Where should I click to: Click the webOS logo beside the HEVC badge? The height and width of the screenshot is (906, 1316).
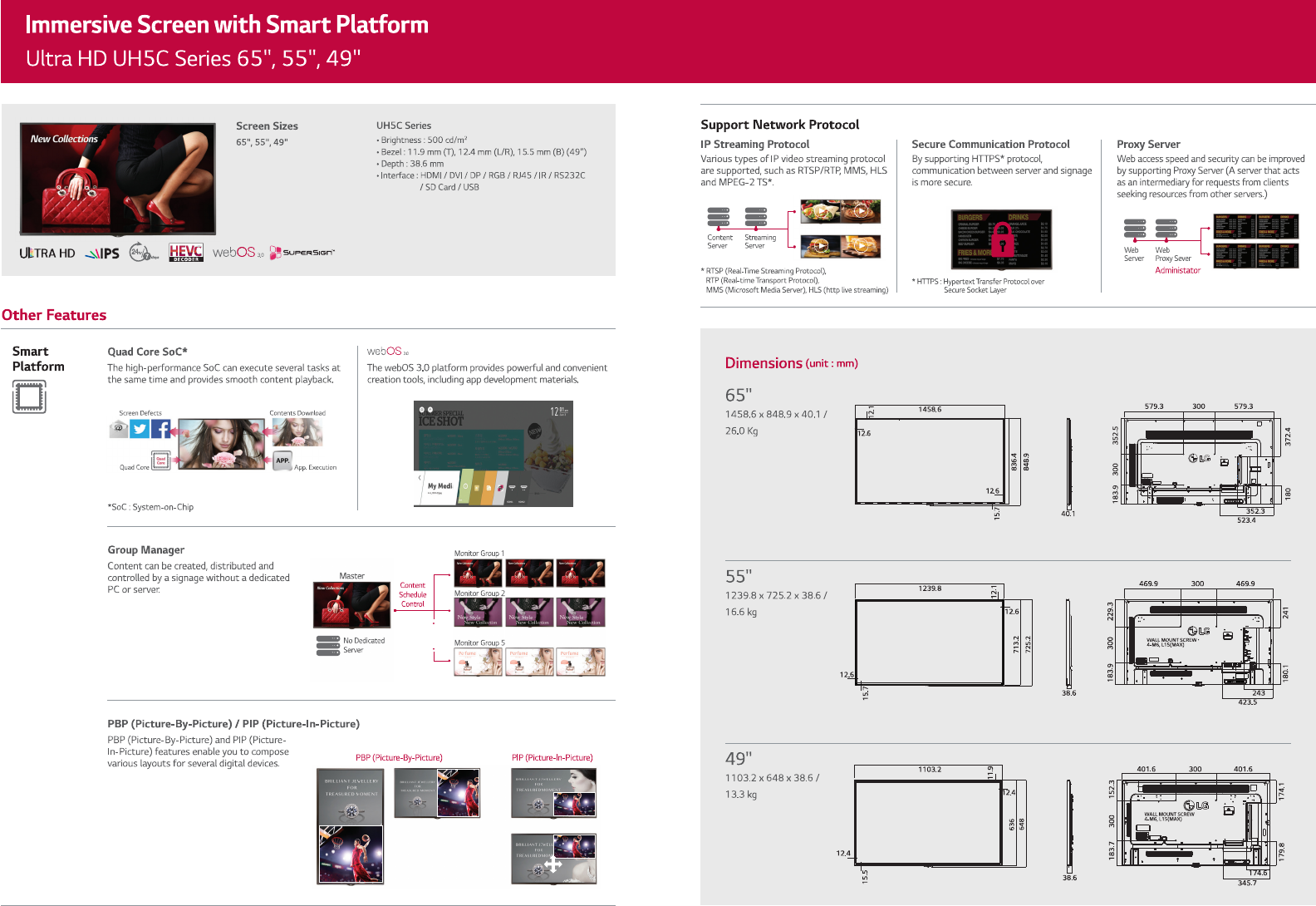pyautogui.click(x=238, y=252)
